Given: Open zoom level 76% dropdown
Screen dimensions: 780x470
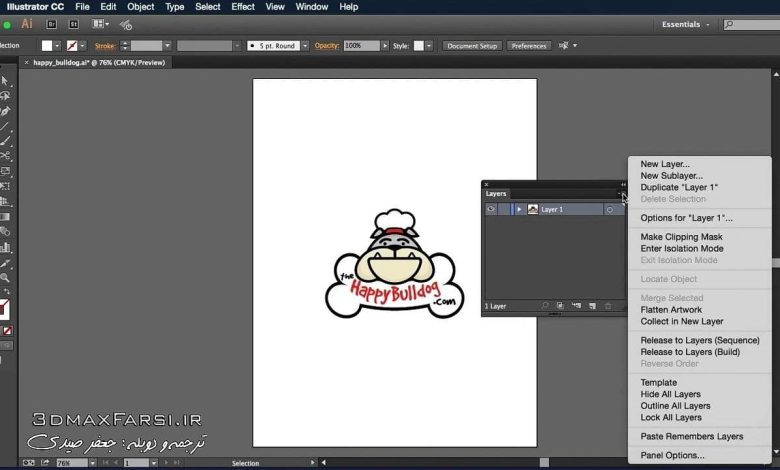Looking at the screenshot, I should pos(93,463).
